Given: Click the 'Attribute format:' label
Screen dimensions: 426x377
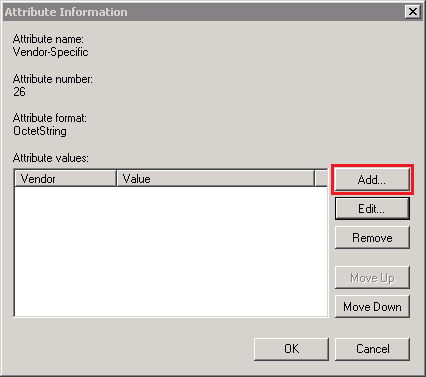Looking at the screenshot, I should [50, 118].
